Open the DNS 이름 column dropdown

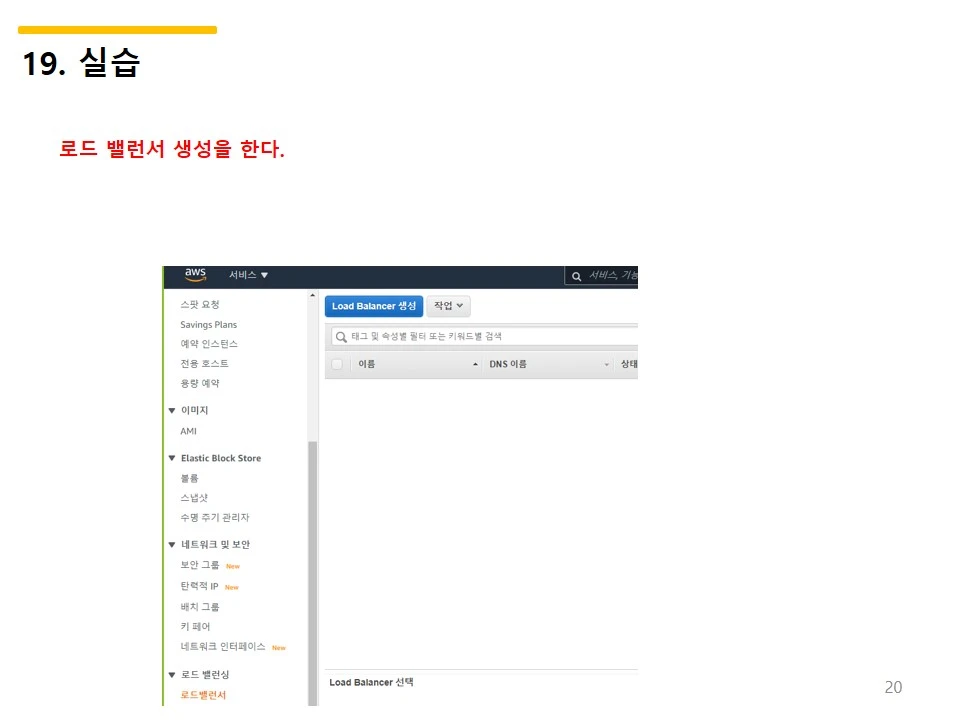606,364
